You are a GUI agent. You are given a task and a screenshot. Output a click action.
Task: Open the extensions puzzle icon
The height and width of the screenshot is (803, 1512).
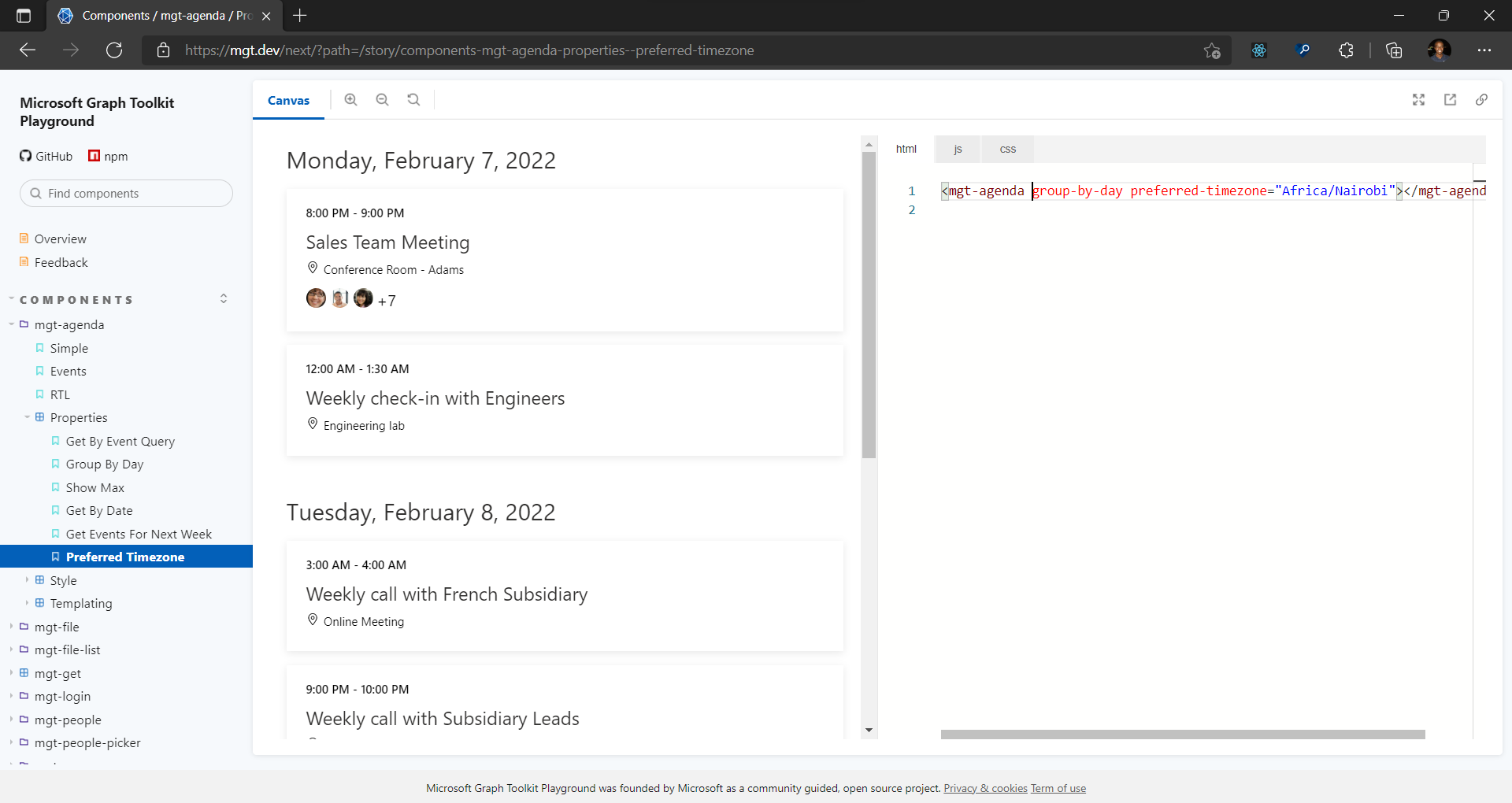click(x=1347, y=50)
